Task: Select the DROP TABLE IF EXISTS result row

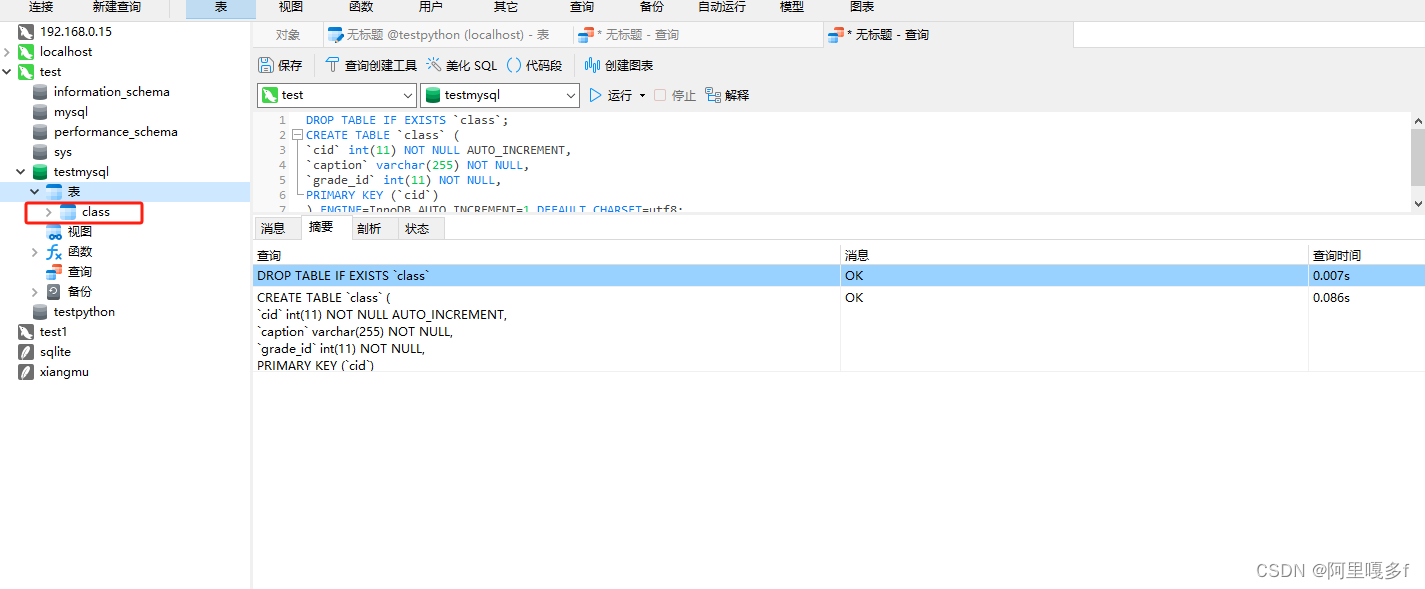Action: coord(838,276)
